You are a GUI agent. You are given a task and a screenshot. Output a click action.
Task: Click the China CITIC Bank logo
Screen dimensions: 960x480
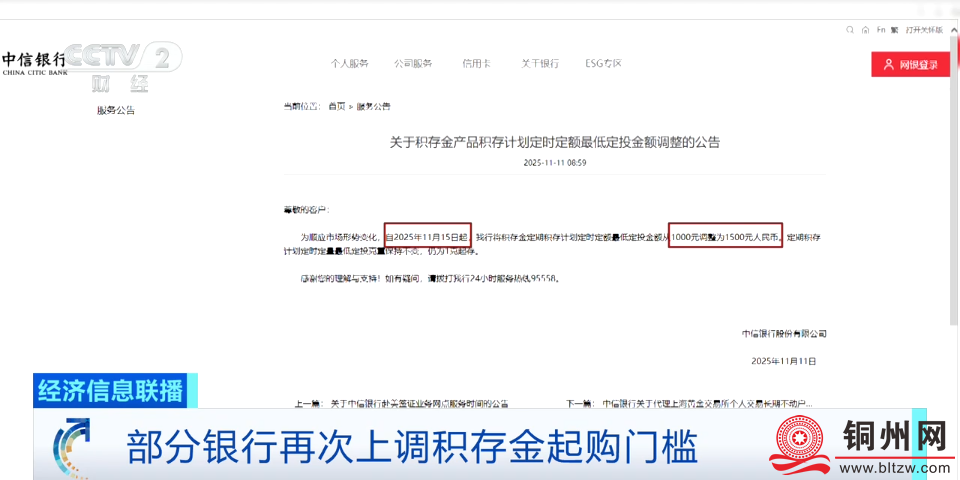pyautogui.click(x=34, y=63)
